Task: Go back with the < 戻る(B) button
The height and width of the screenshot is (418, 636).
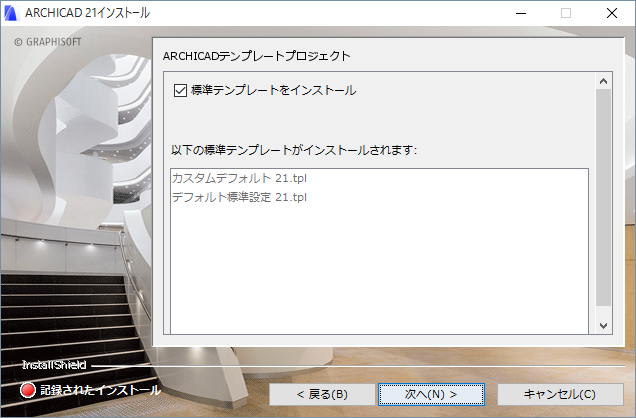Action: [x=322, y=394]
